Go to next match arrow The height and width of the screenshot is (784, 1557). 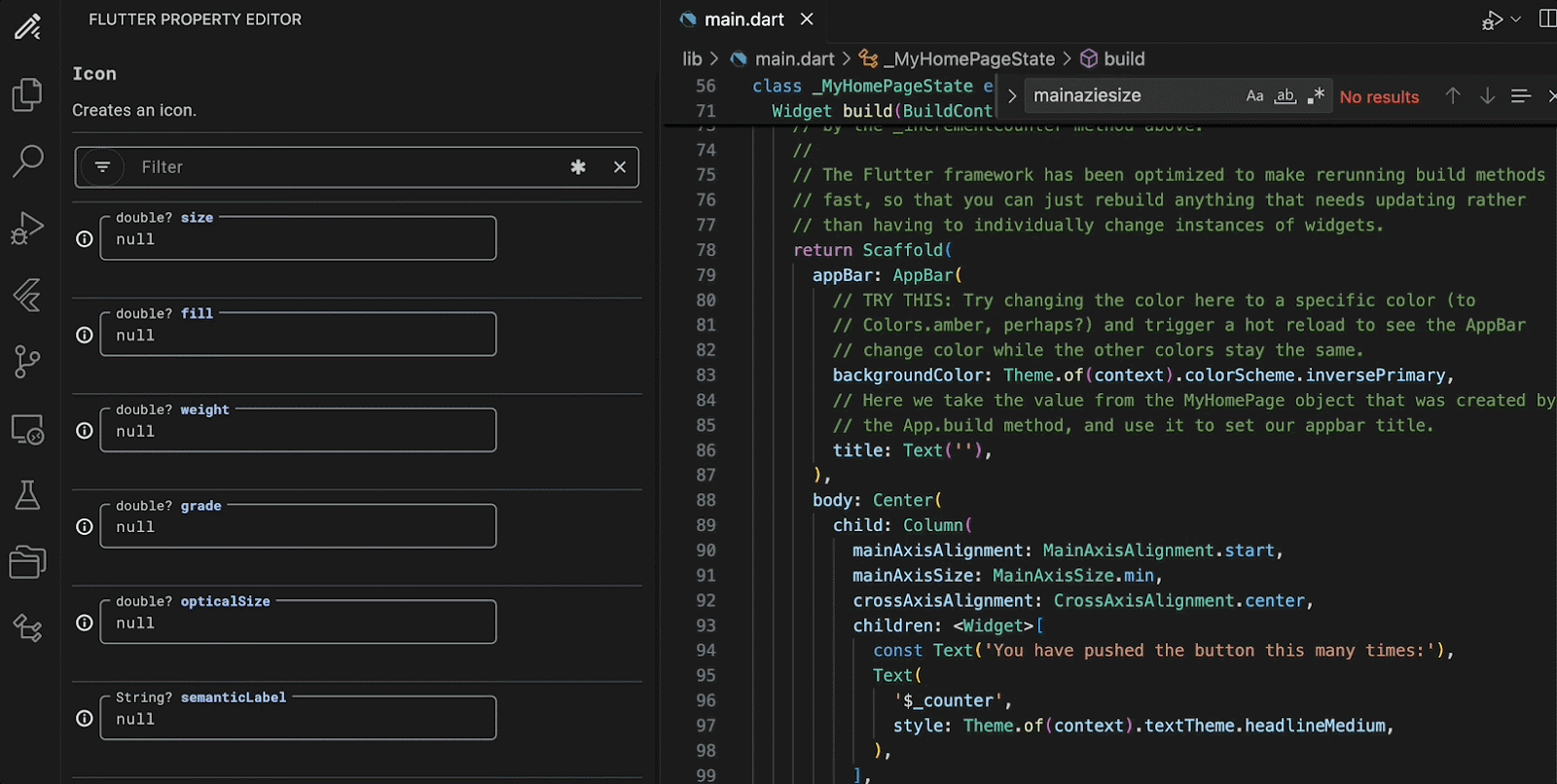coord(1487,95)
